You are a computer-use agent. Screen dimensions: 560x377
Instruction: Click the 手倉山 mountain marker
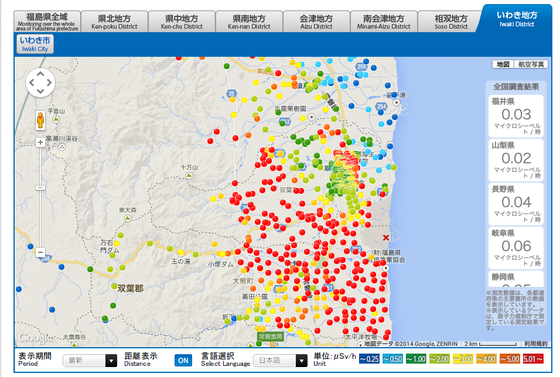pyautogui.click(x=56, y=119)
